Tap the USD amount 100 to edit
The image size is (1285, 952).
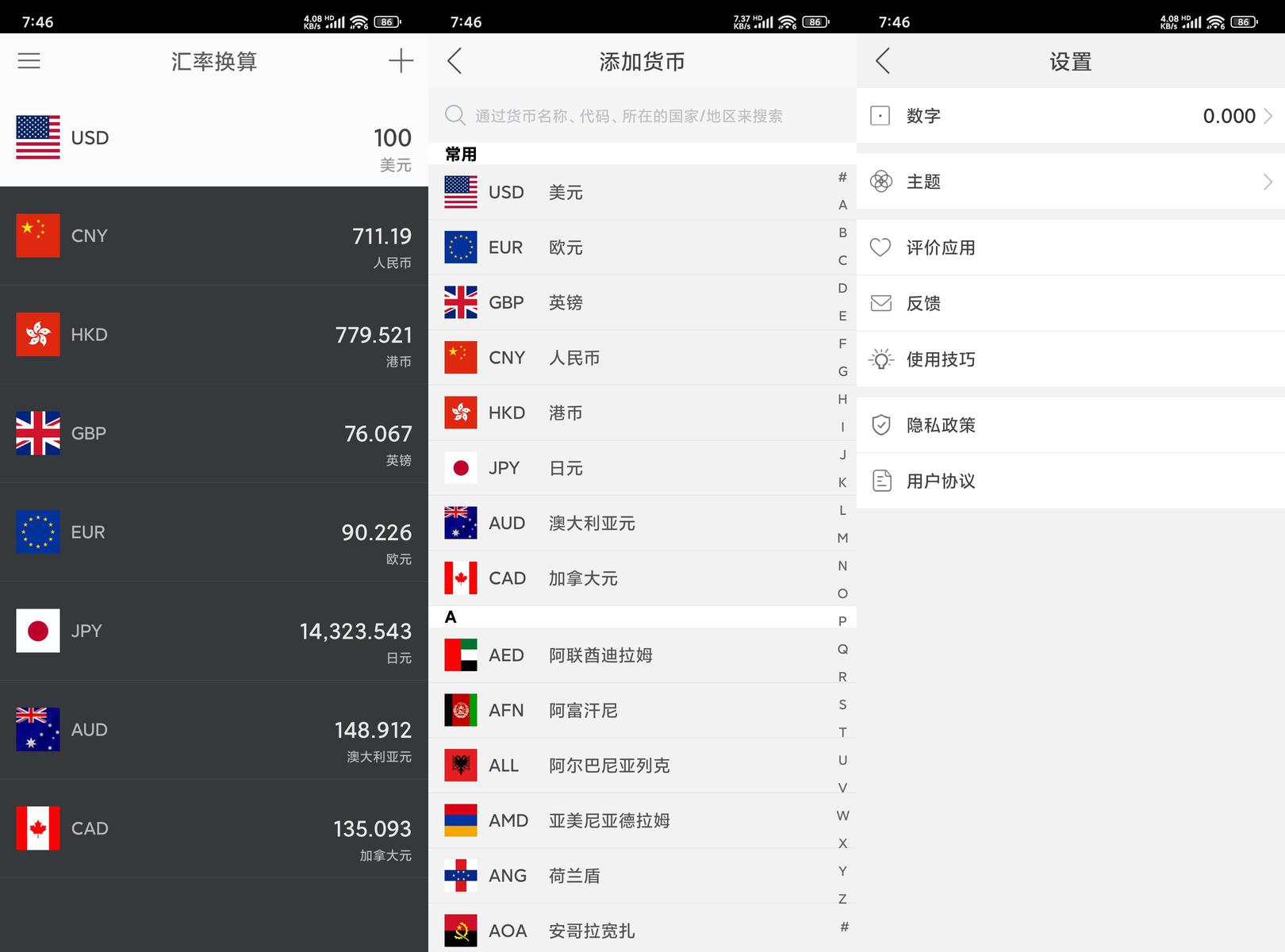coord(392,138)
